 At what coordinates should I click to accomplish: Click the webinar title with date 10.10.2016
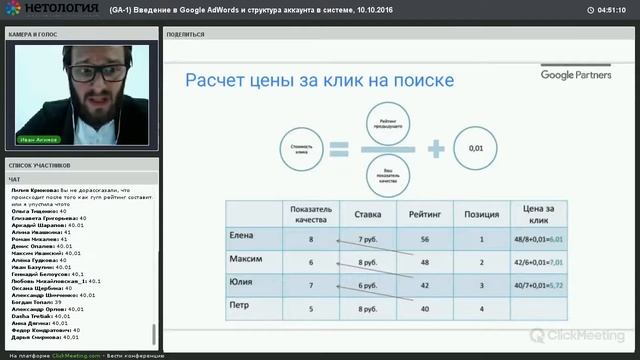click(x=251, y=10)
